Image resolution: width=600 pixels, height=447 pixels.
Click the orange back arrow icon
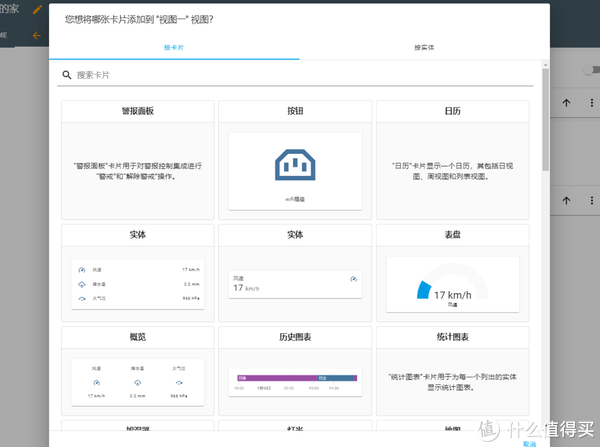click(37, 35)
